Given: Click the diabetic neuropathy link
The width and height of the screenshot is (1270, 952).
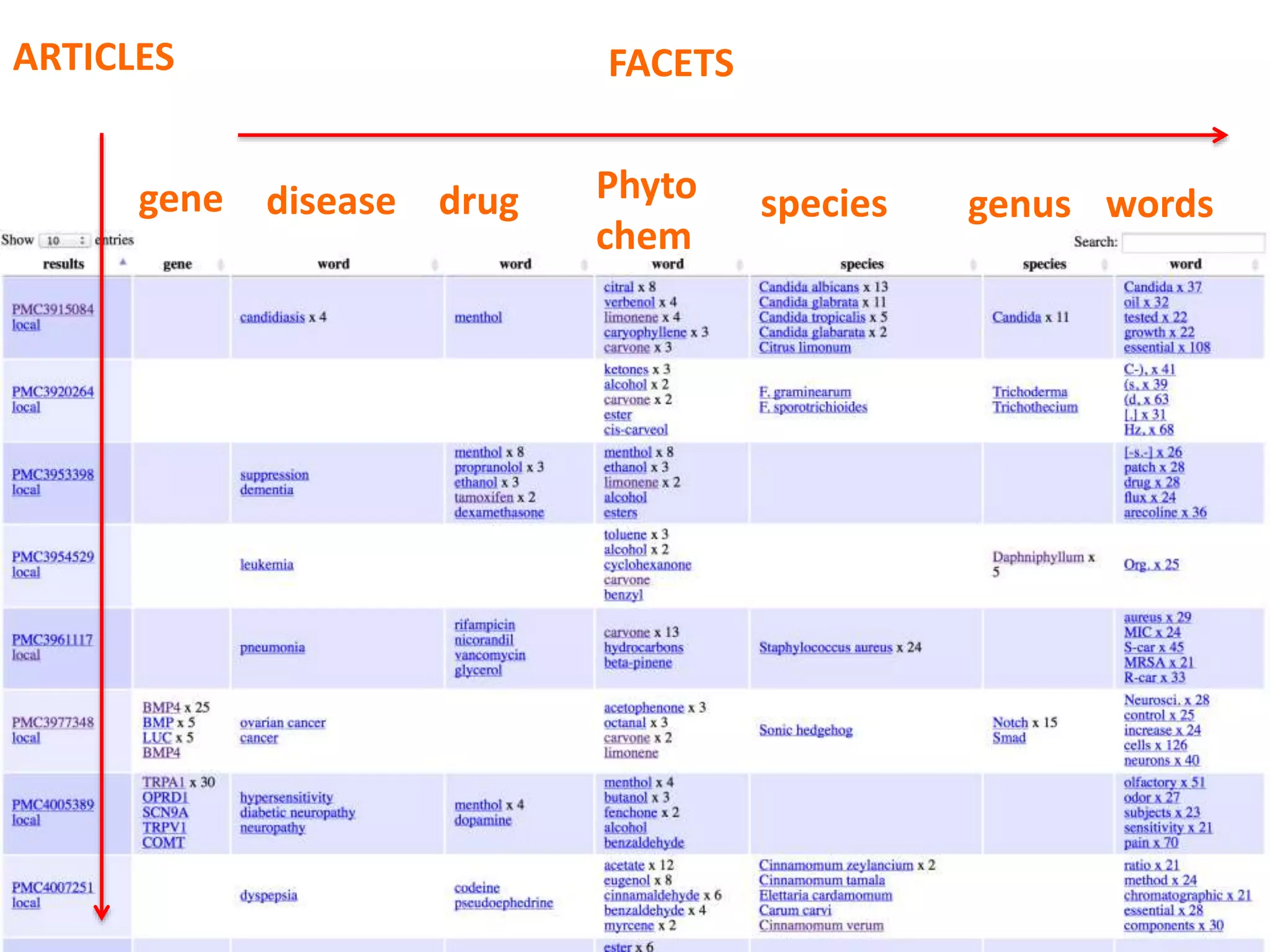Looking at the screenshot, I should 298,813.
